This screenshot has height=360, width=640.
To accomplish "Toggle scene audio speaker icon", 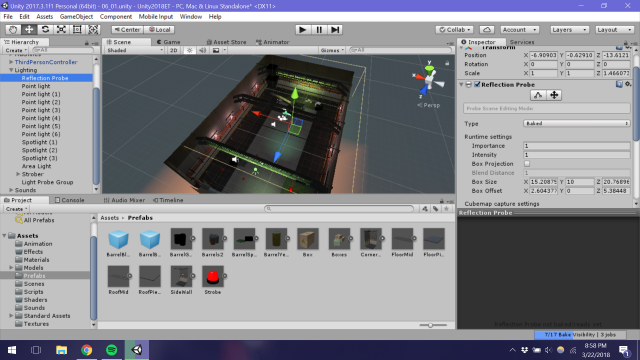I will point(202,50).
